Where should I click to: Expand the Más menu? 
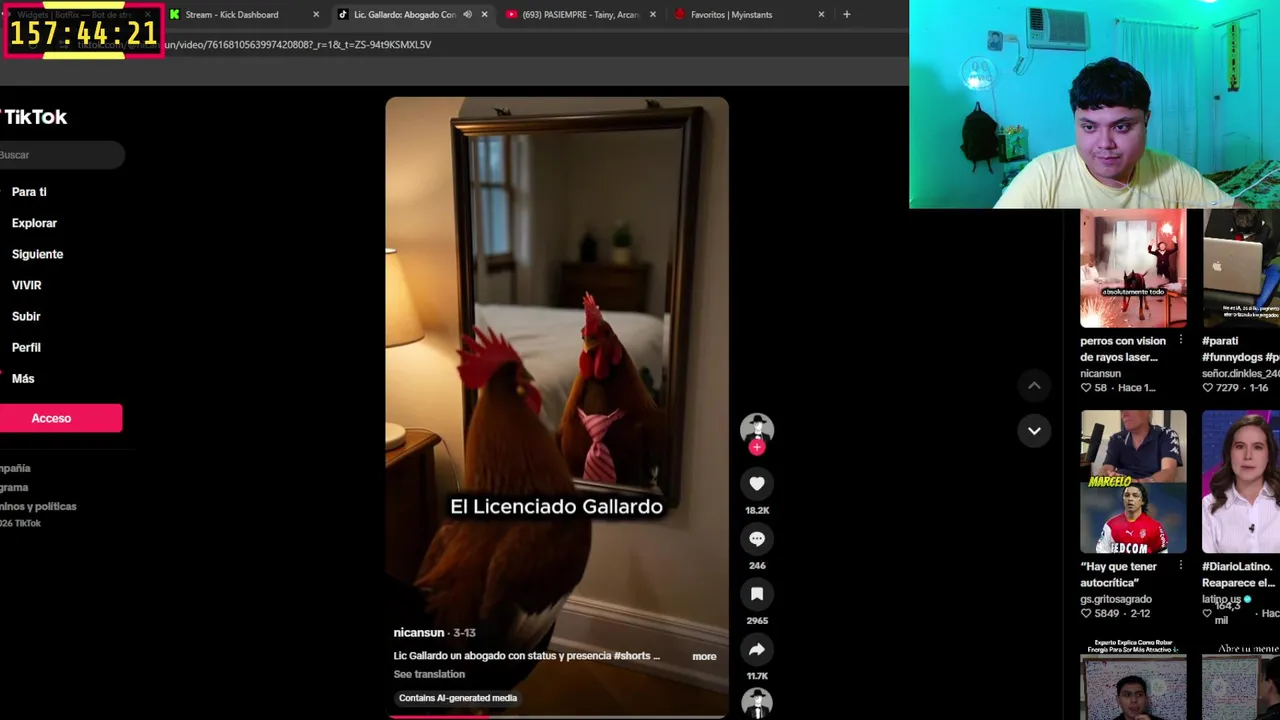pos(23,379)
